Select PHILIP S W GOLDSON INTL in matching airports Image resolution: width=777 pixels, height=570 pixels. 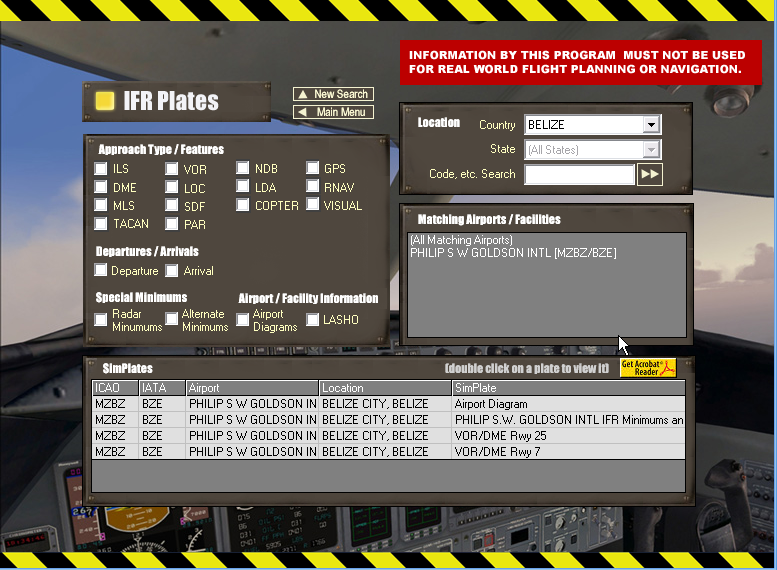(x=513, y=254)
